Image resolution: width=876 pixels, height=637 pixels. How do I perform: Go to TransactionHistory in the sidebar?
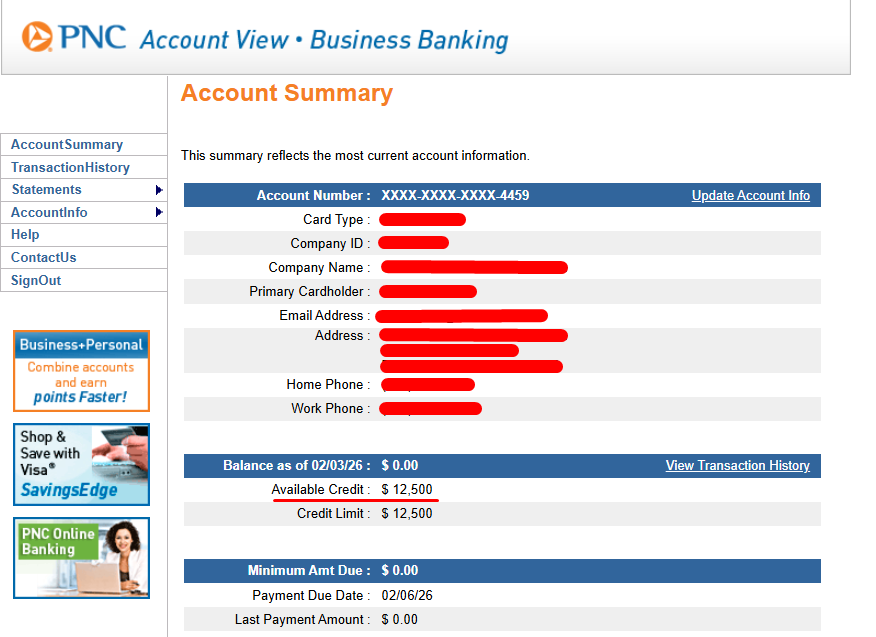click(70, 168)
